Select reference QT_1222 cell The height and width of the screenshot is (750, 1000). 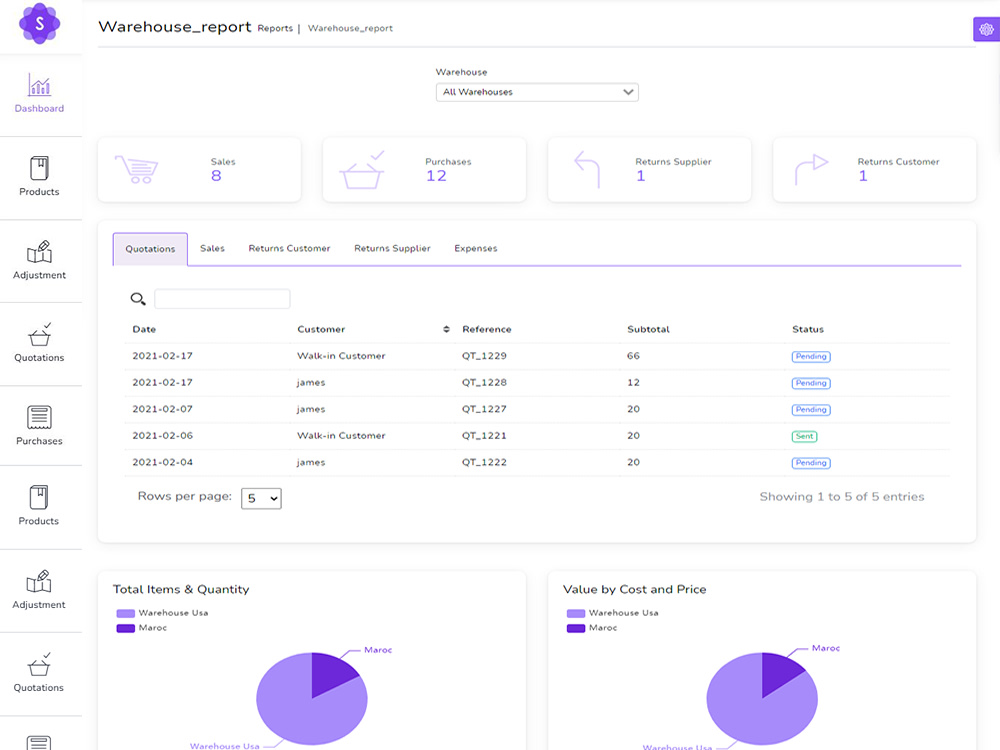(x=485, y=462)
